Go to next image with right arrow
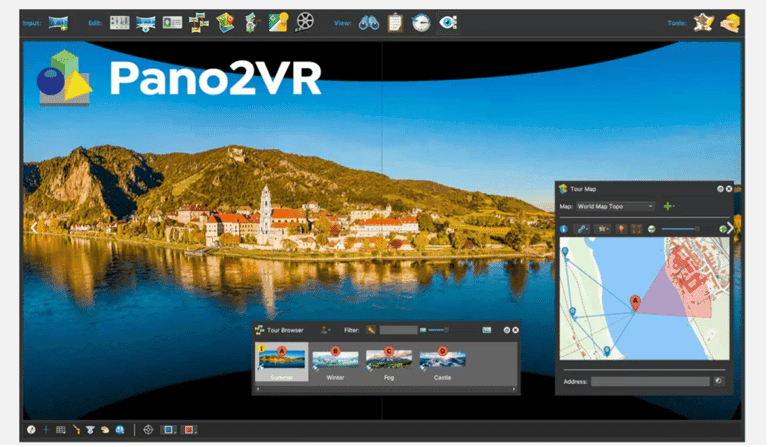The width and height of the screenshot is (768, 447). (x=730, y=228)
